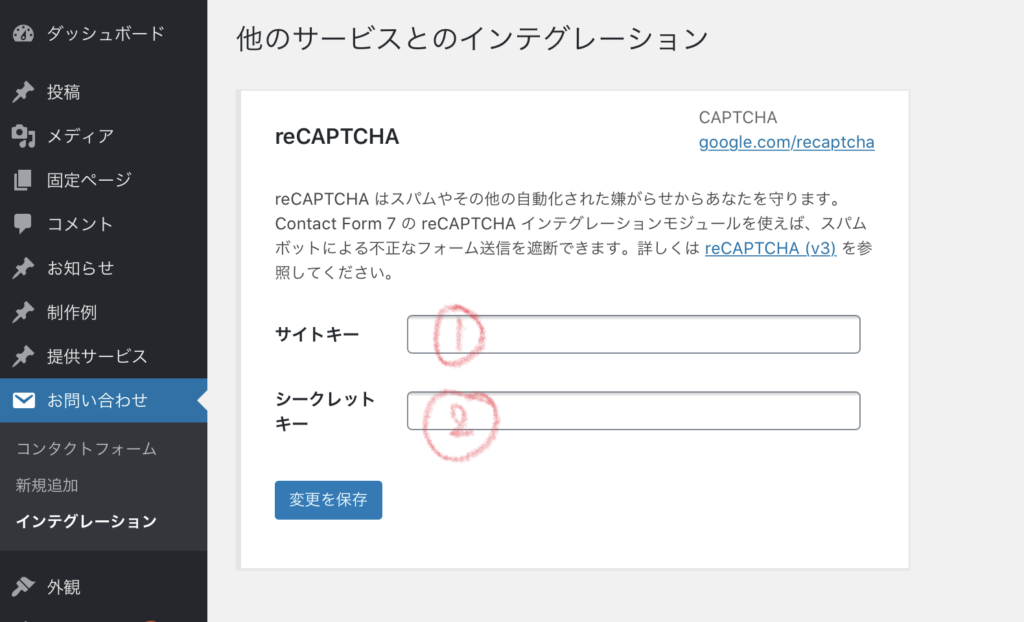This screenshot has width=1024, height=622.
Task: Focus the シークレットキー input field
Action: coord(633,411)
